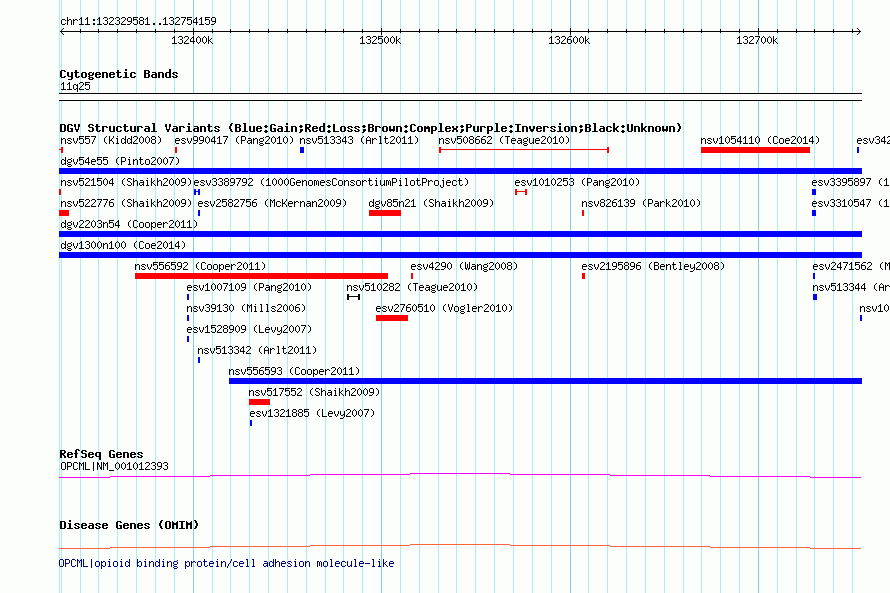This screenshot has height=593, width=890.
Task: Select nsv510282 (Teague2010) label
Action: [412, 287]
